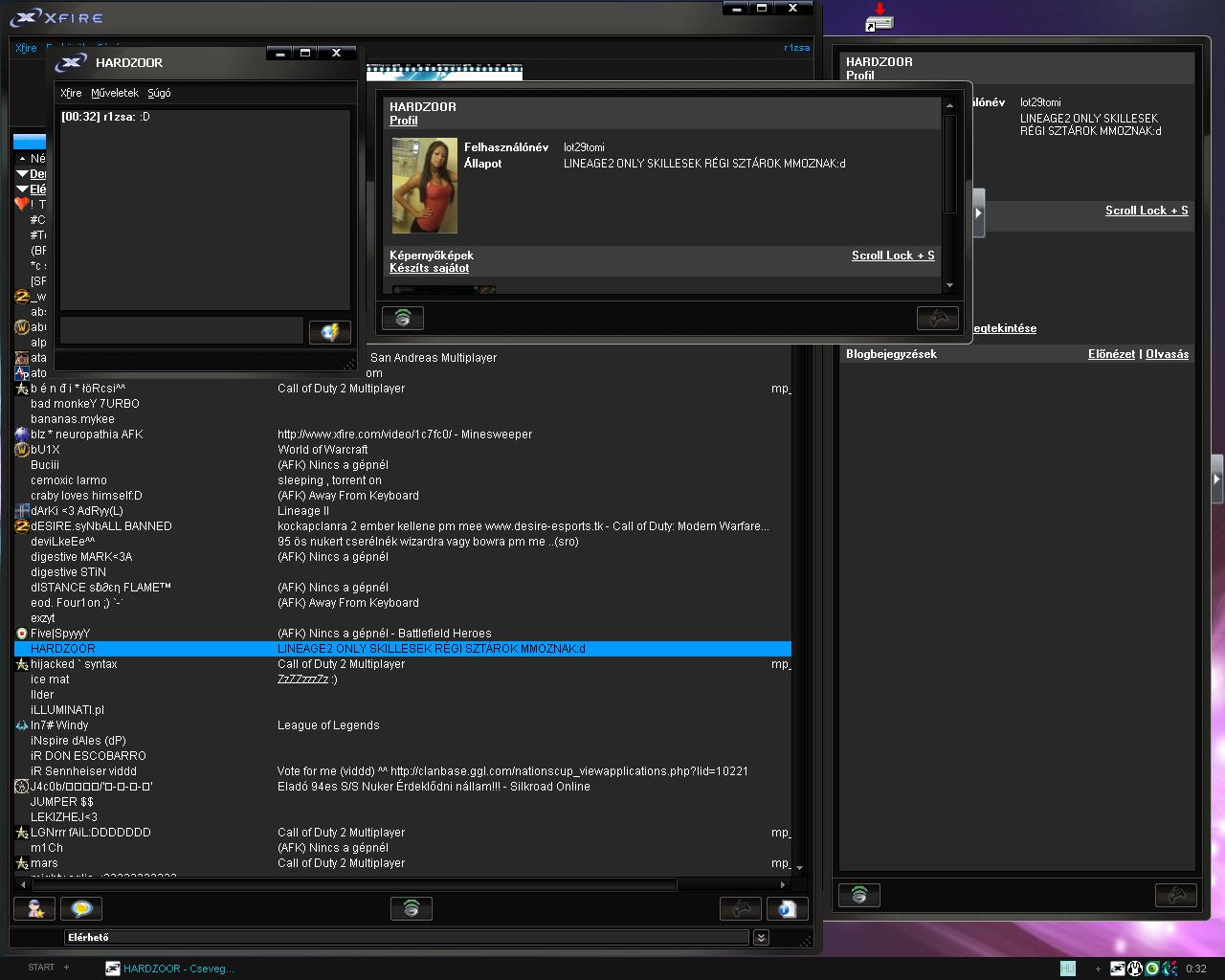Viewport: 1225px width, 980px height.
Task: Expand the side arrow on profile popup
Action: 978,212
